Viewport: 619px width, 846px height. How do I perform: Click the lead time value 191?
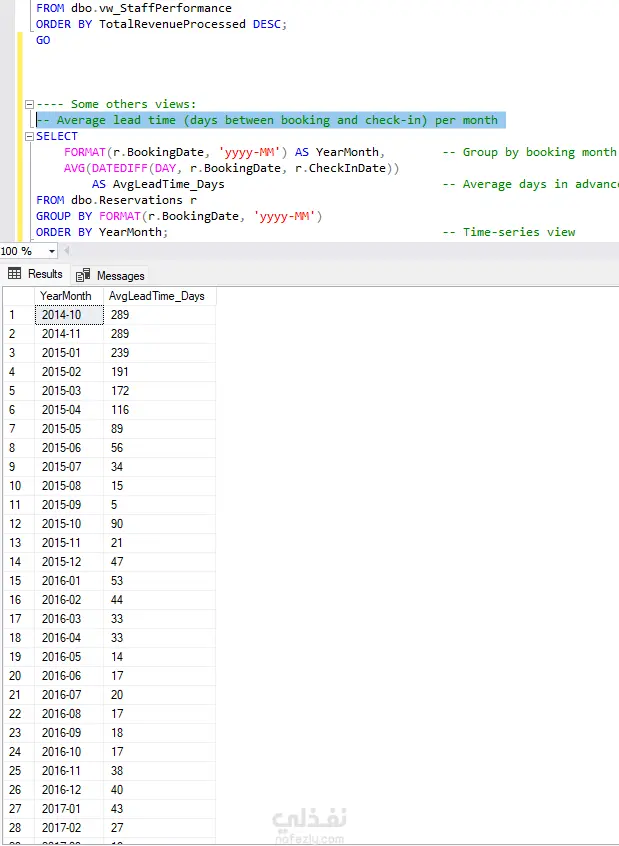pos(159,372)
